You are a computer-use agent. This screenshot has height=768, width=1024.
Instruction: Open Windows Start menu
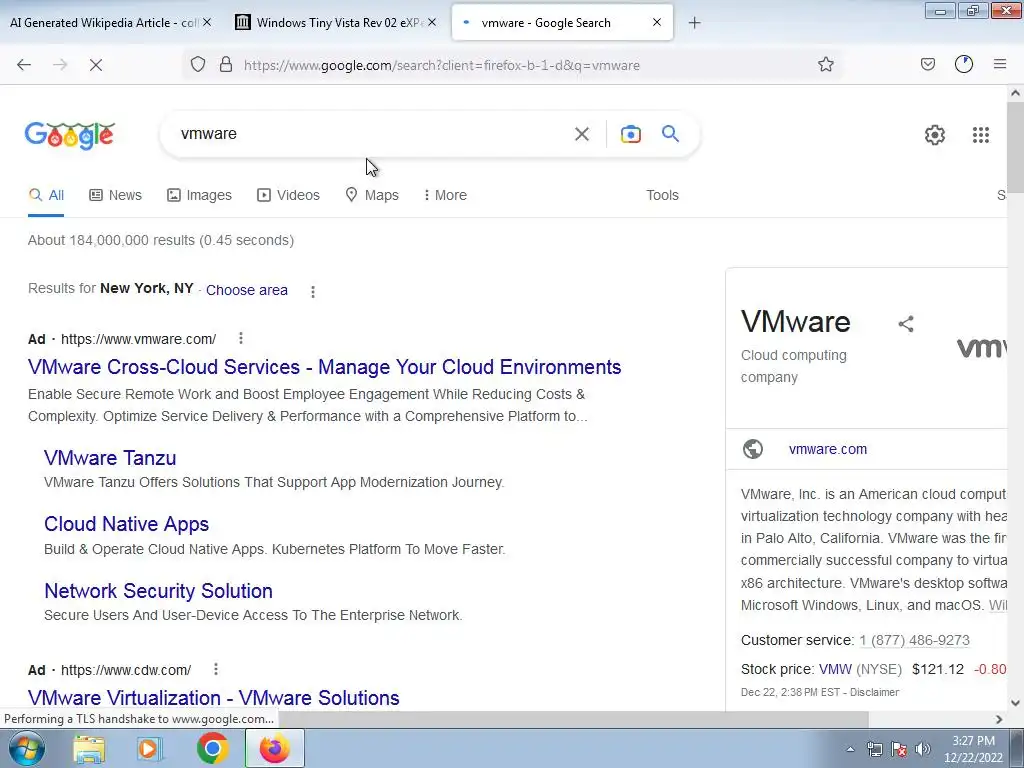click(x=26, y=748)
